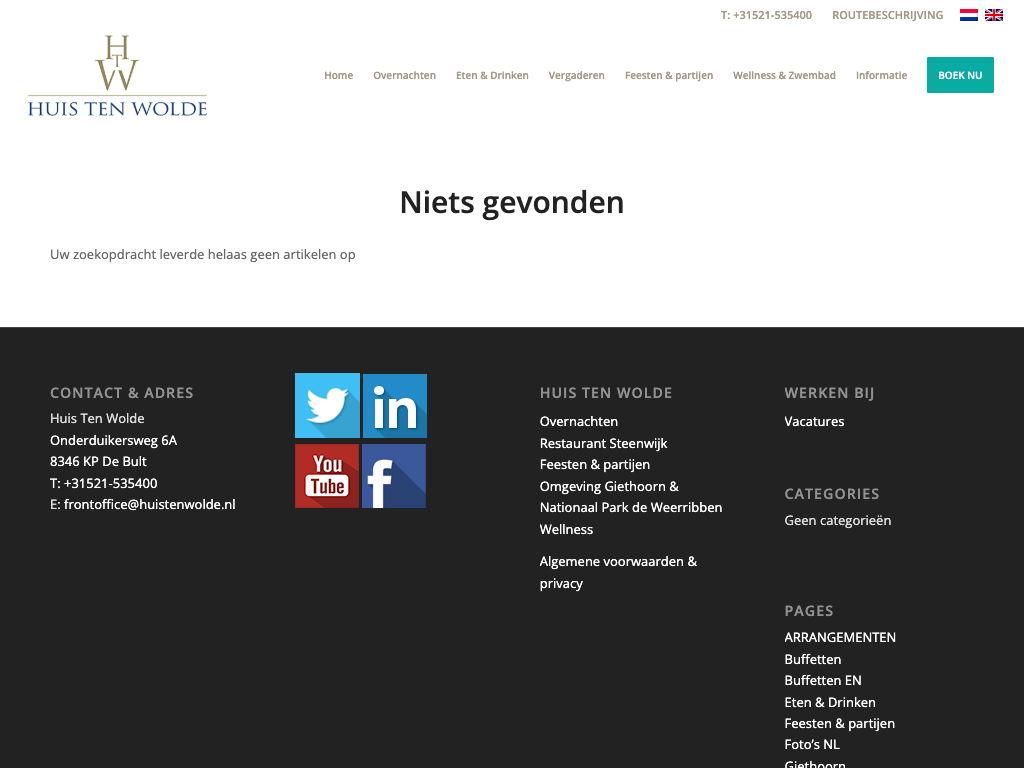This screenshot has height=768, width=1024.
Task: Select Wellness & Zwembad menu item
Action: click(784, 75)
